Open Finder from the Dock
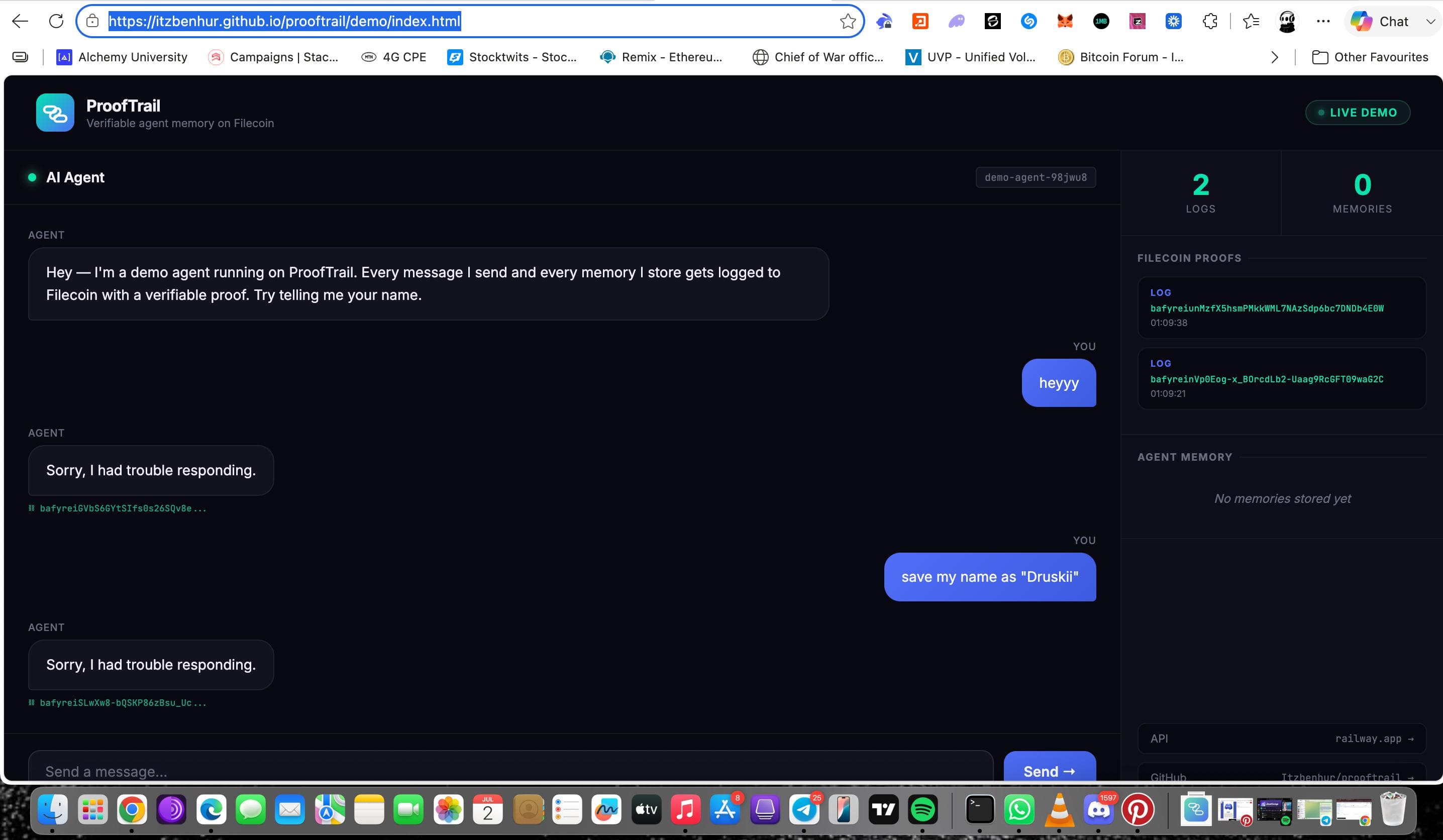The height and width of the screenshot is (840, 1443). 53,810
